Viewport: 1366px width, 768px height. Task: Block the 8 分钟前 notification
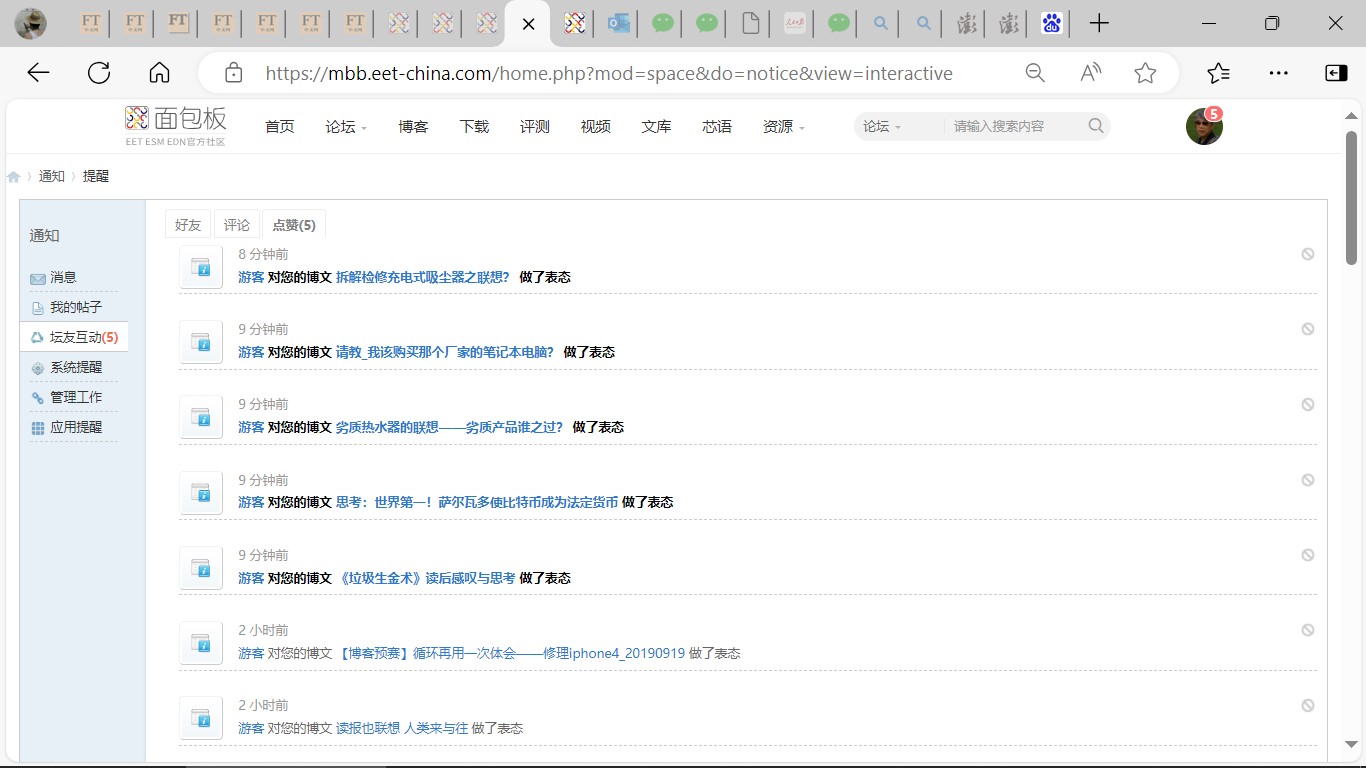click(x=1307, y=254)
